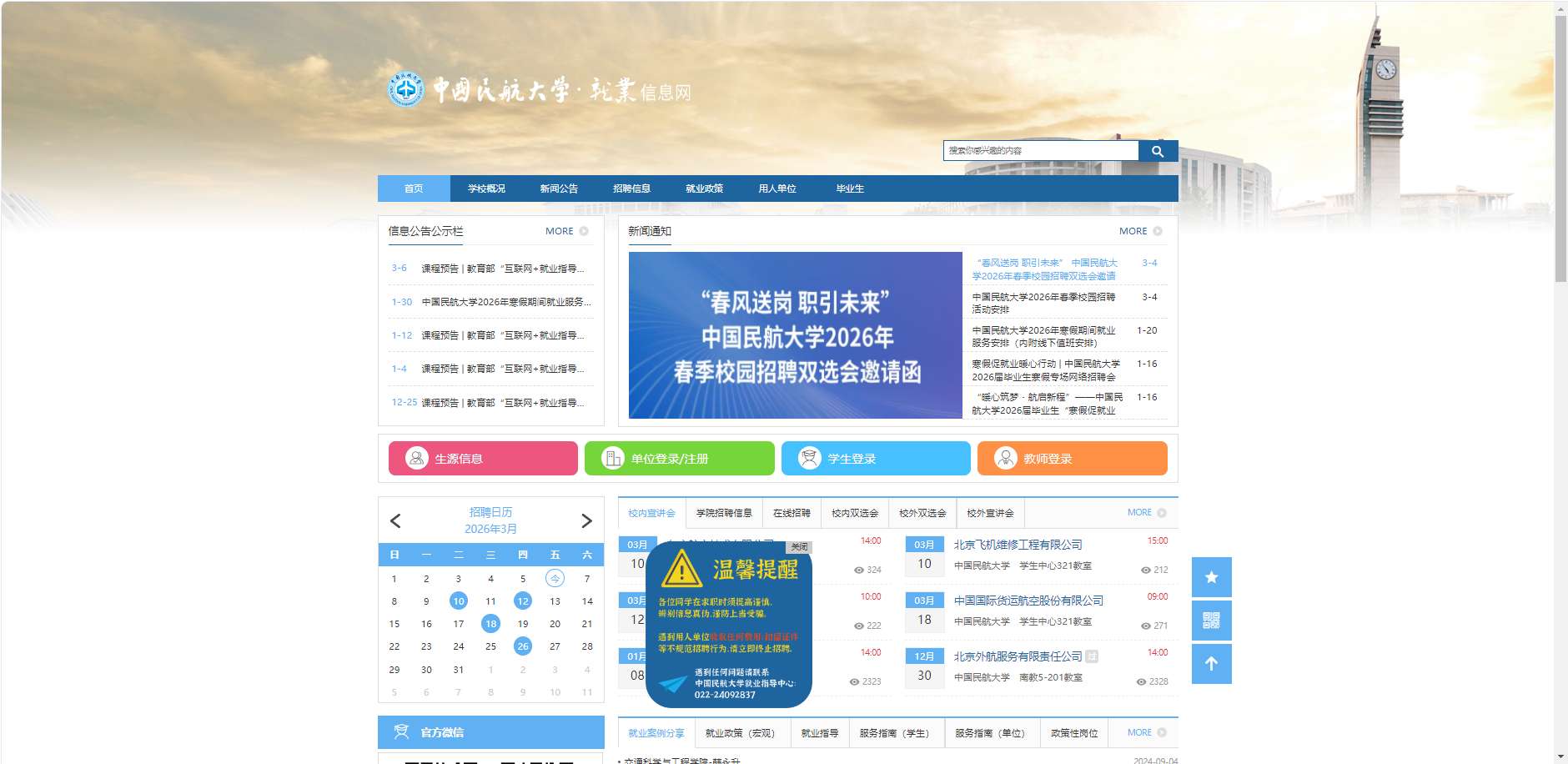Switch to the 校内双选会 tab
Image resolution: width=1568 pixels, height=764 pixels.
tap(855, 513)
